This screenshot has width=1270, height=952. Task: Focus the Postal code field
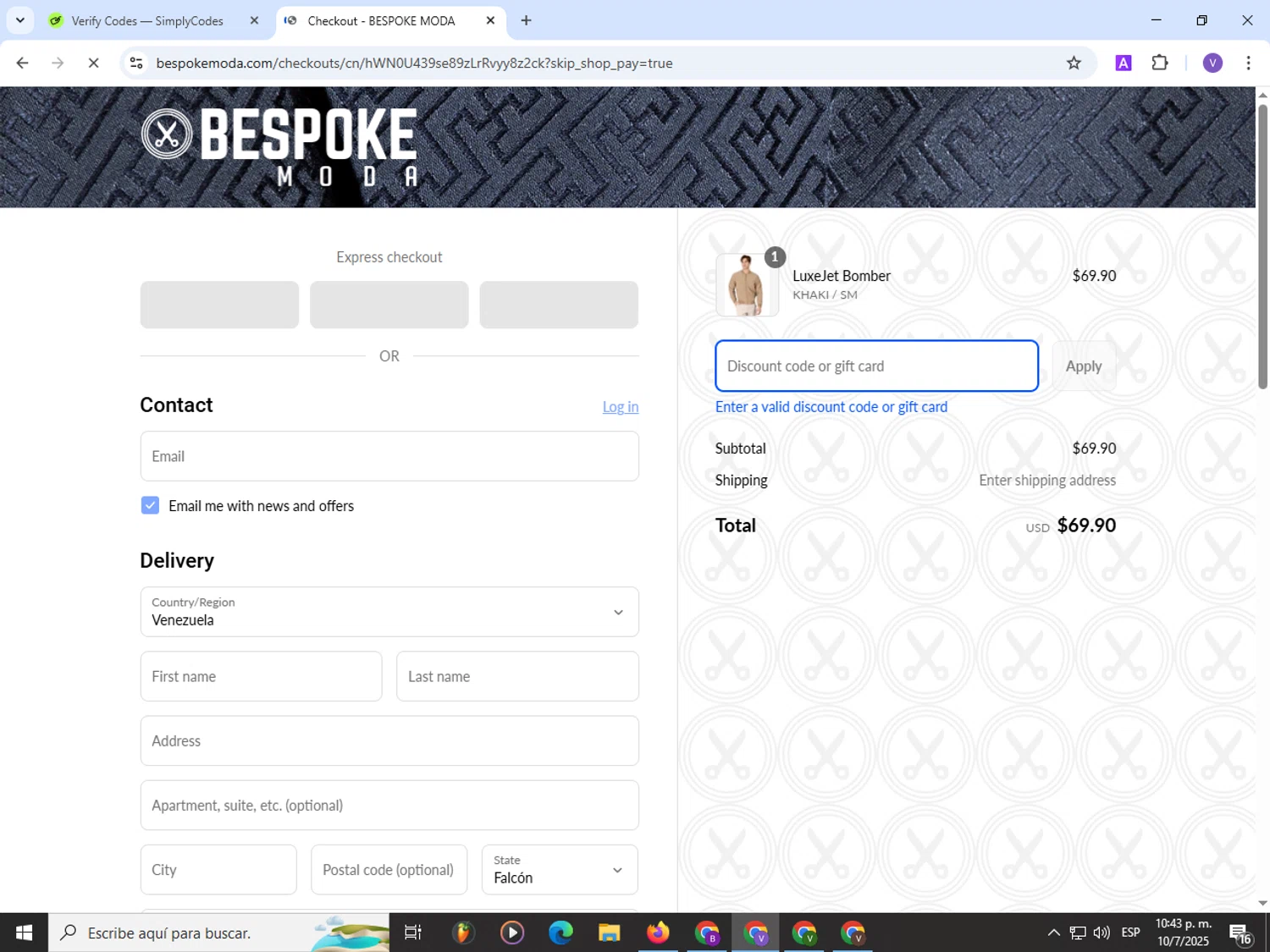(389, 869)
